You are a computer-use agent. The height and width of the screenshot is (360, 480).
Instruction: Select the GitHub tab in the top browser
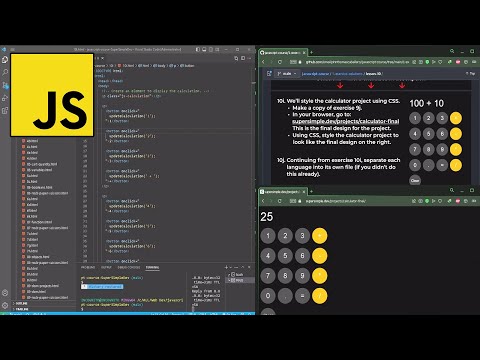coord(283,53)
